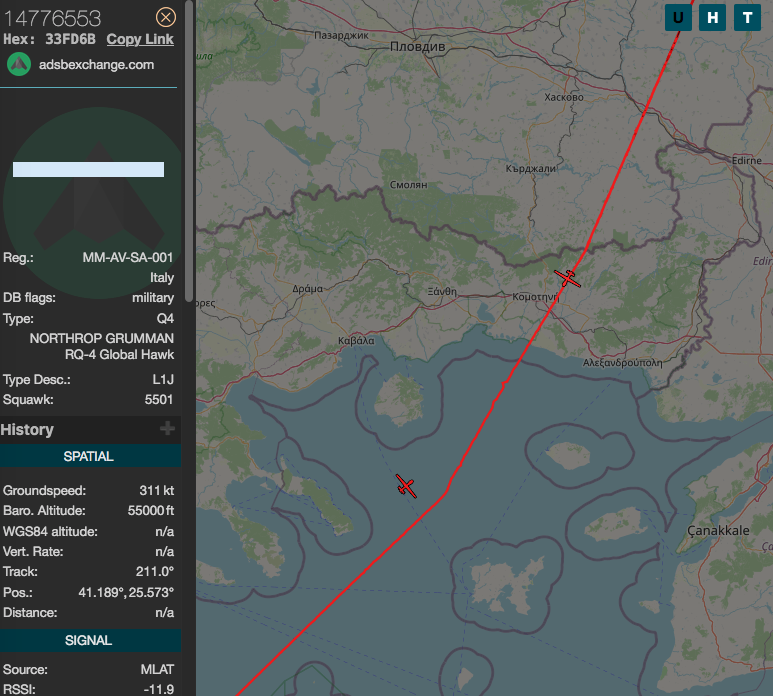Click the source value MLAT
Screen dimensions: 773x696
[157, 669]
